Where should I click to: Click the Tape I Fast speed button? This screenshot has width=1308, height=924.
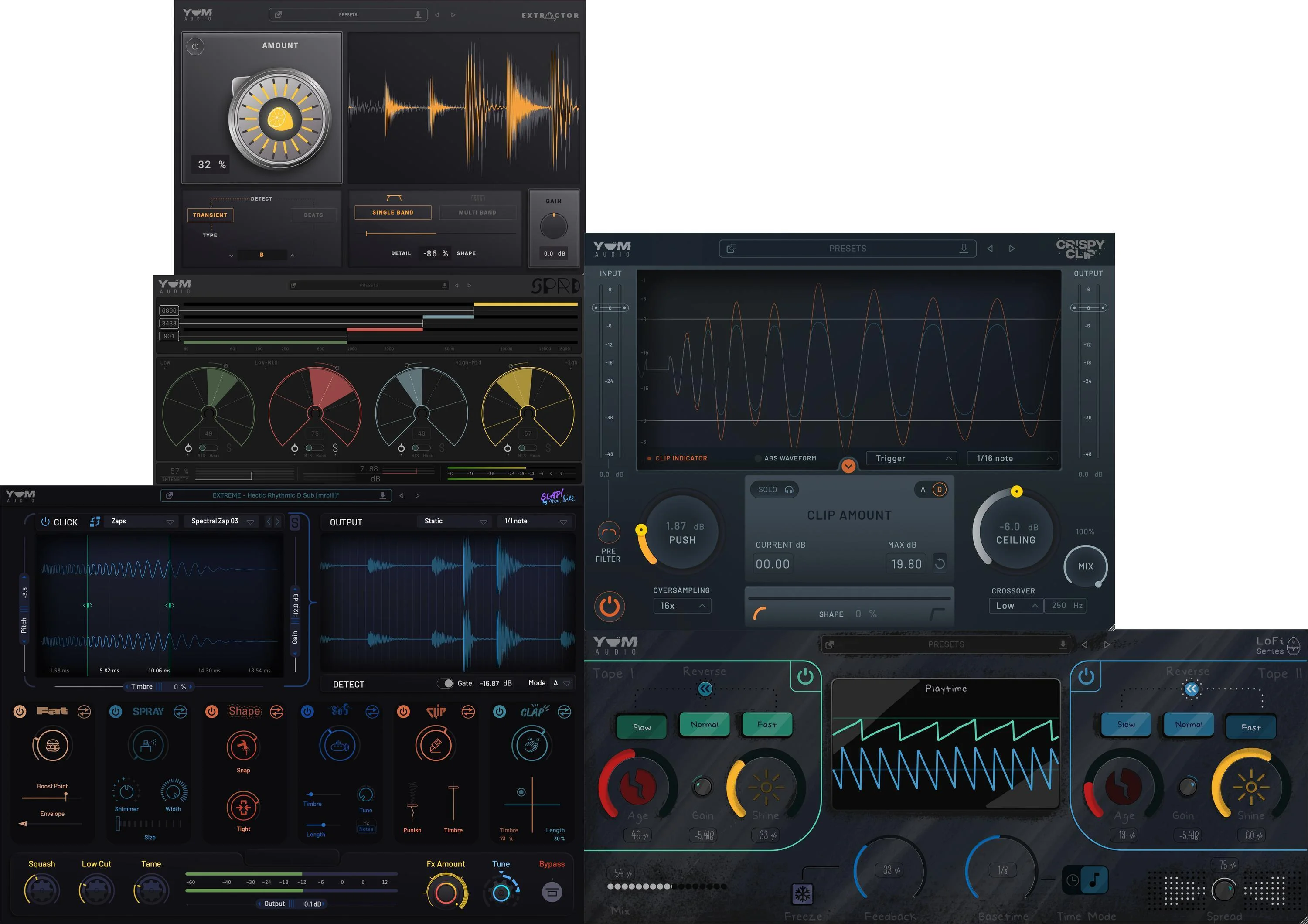(x=767, y=725)
